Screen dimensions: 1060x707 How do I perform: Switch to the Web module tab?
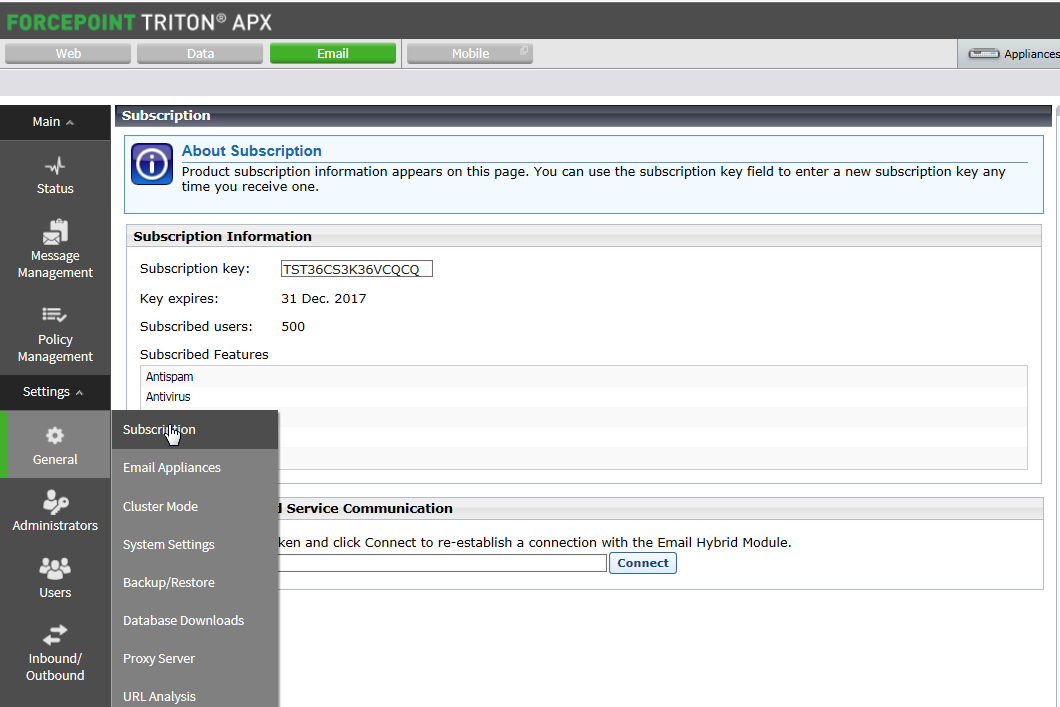click(x=68, y=53)
